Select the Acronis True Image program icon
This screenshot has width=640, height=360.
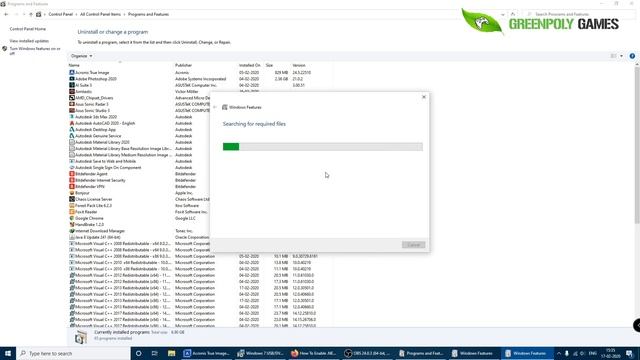72,73
